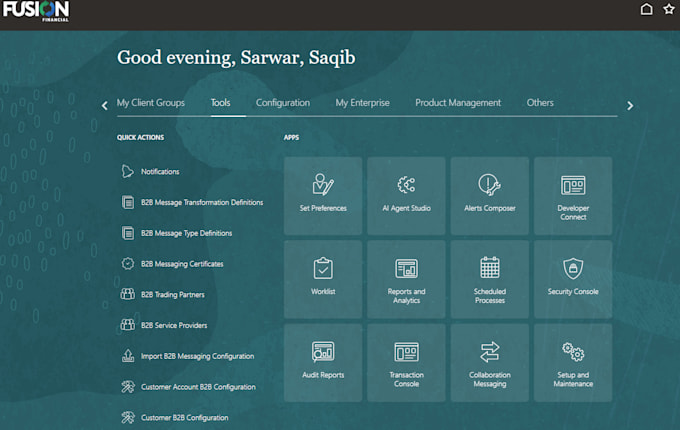Launch AI Agent Studio app
Screen dimensions: 680x430
click(x=406, y=196)
